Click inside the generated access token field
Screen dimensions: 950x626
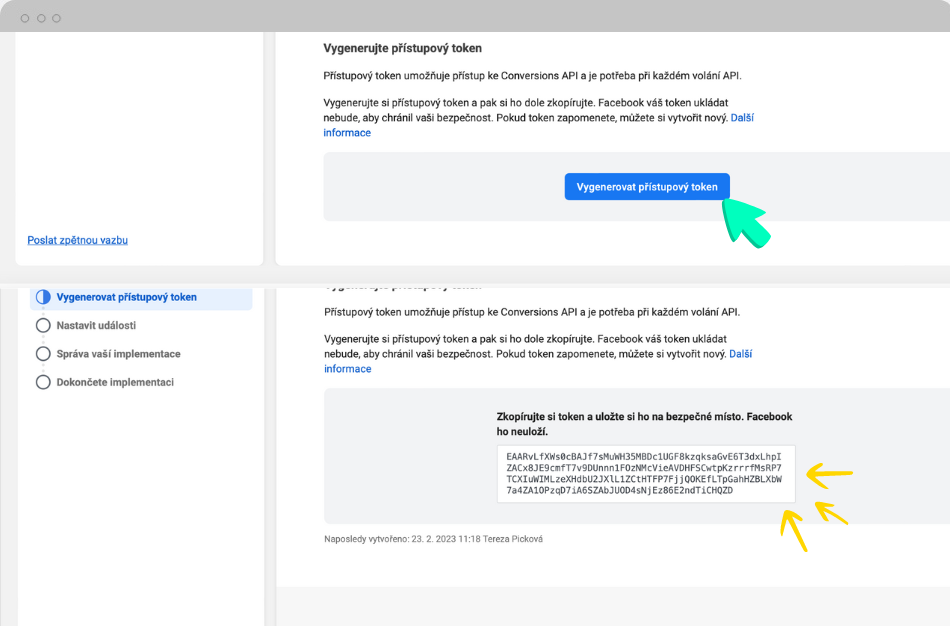[x=646, y=474]
